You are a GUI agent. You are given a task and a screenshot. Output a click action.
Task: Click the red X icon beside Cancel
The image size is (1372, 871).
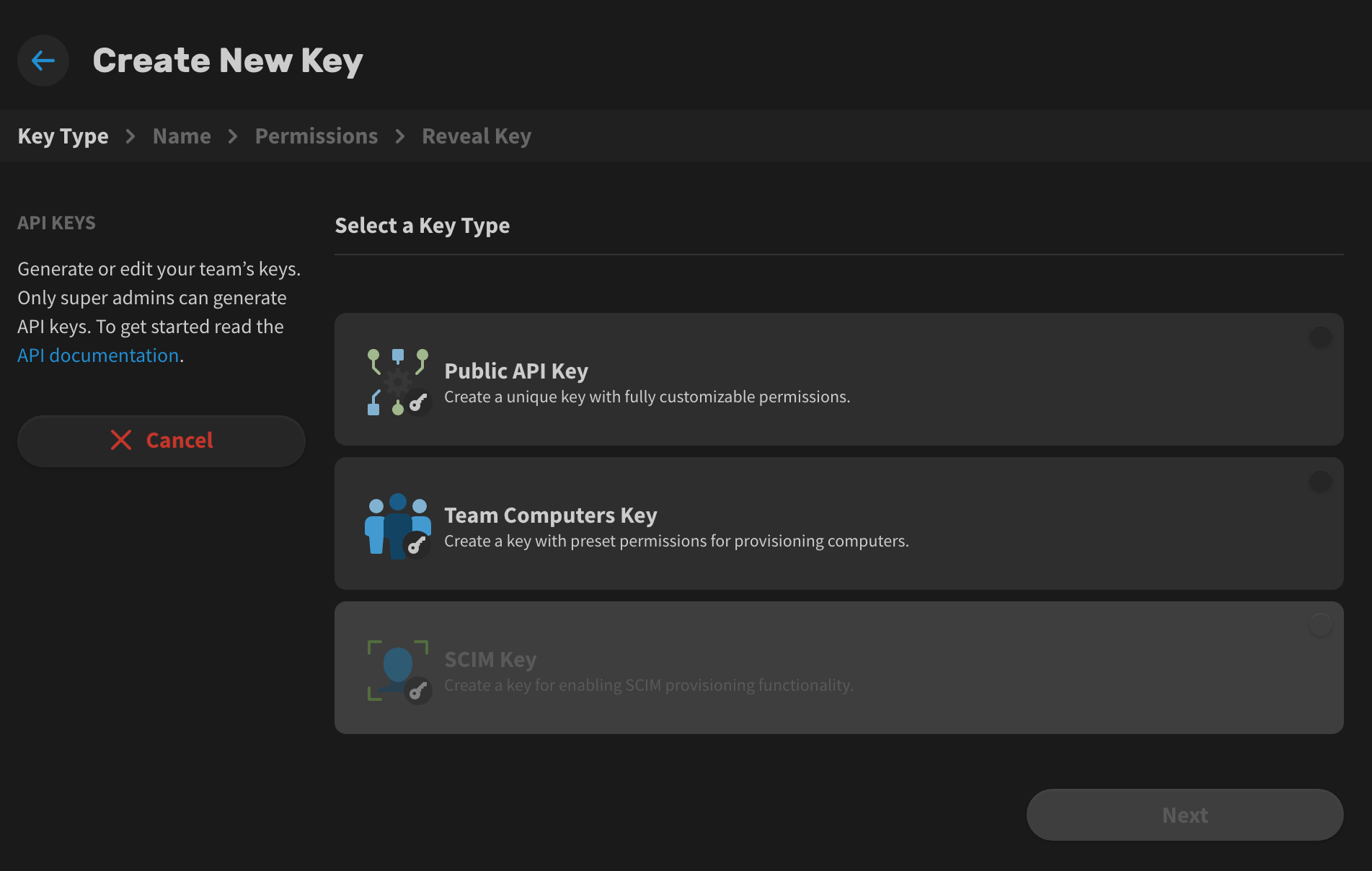121,440
